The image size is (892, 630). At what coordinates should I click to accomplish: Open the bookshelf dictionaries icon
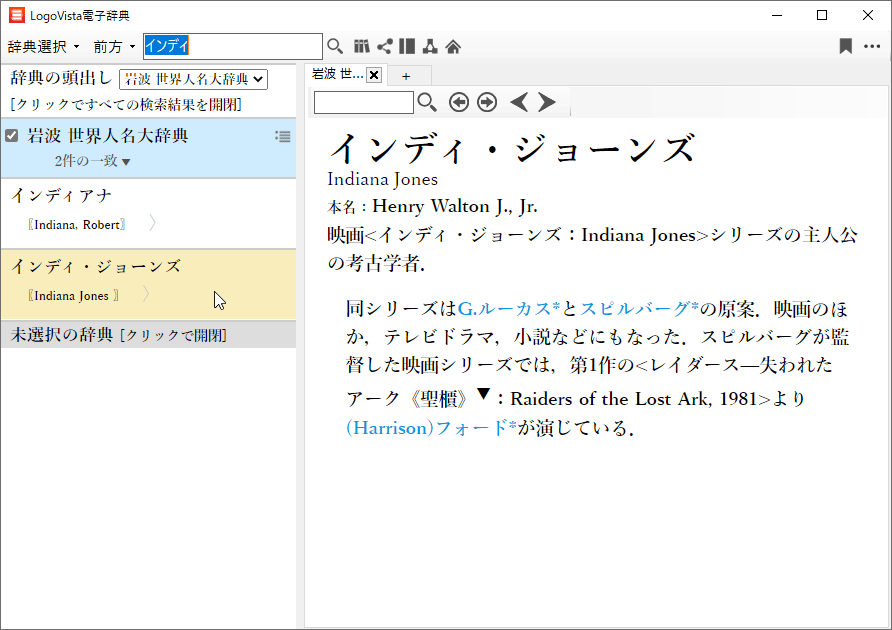361,46
